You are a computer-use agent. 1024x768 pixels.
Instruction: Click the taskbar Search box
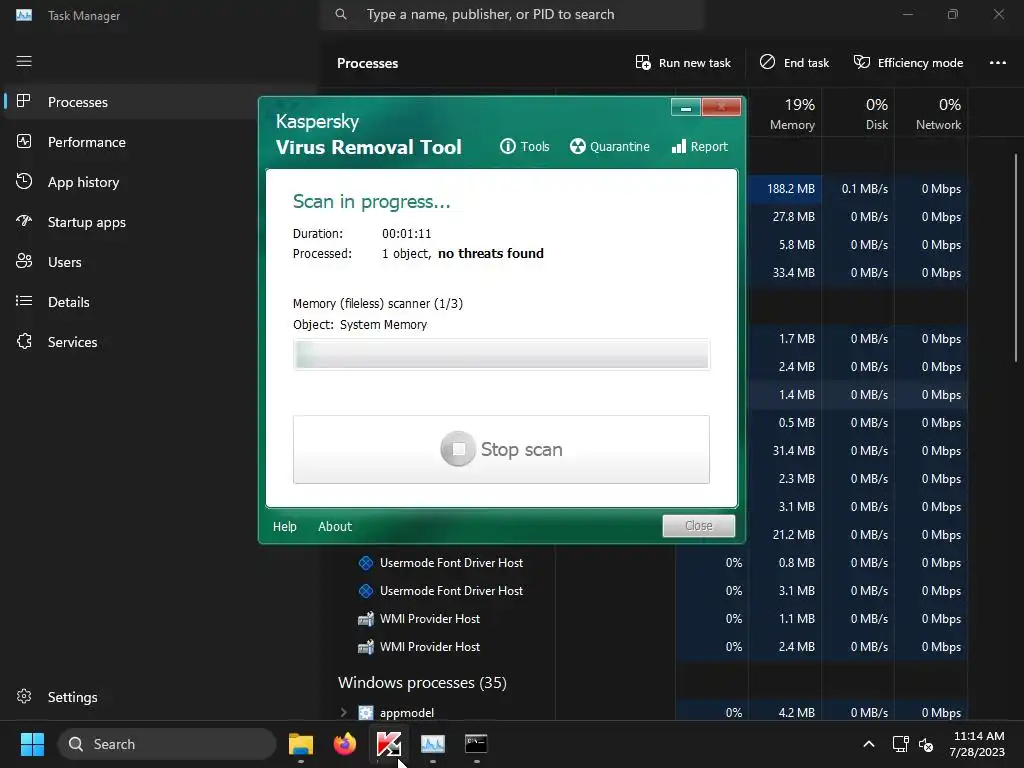coord(167,744)
